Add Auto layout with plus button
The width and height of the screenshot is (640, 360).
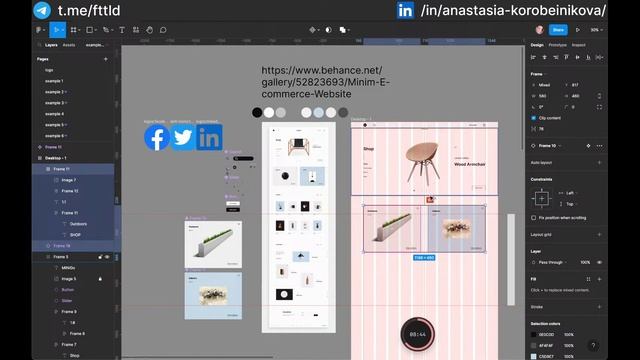pyautogui.click(x=599, y=162)
